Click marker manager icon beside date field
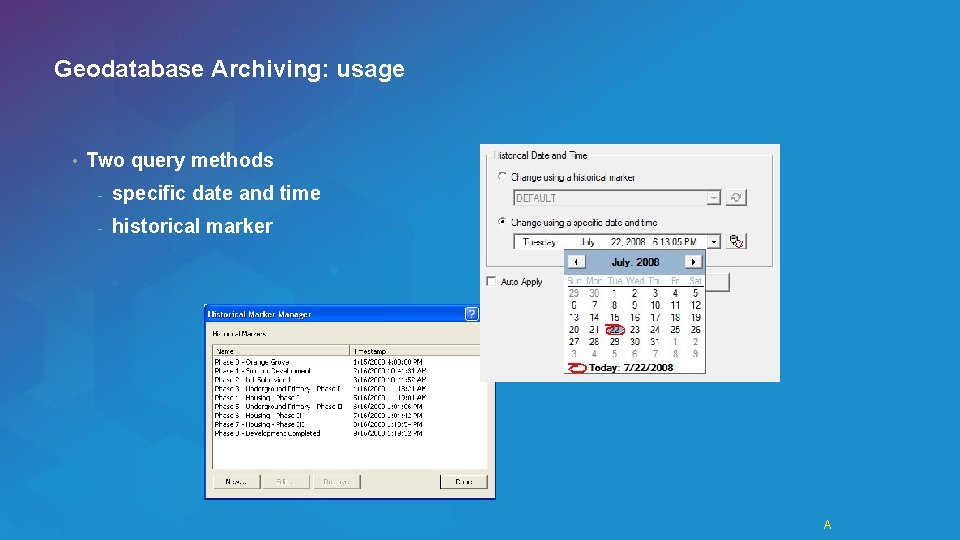960x540 pixels. click(736, 241)
